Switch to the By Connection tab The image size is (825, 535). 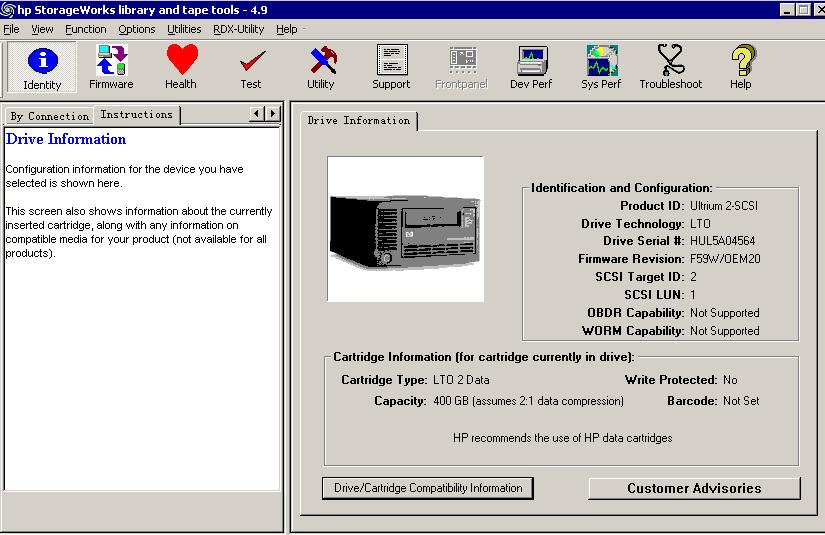49,116
